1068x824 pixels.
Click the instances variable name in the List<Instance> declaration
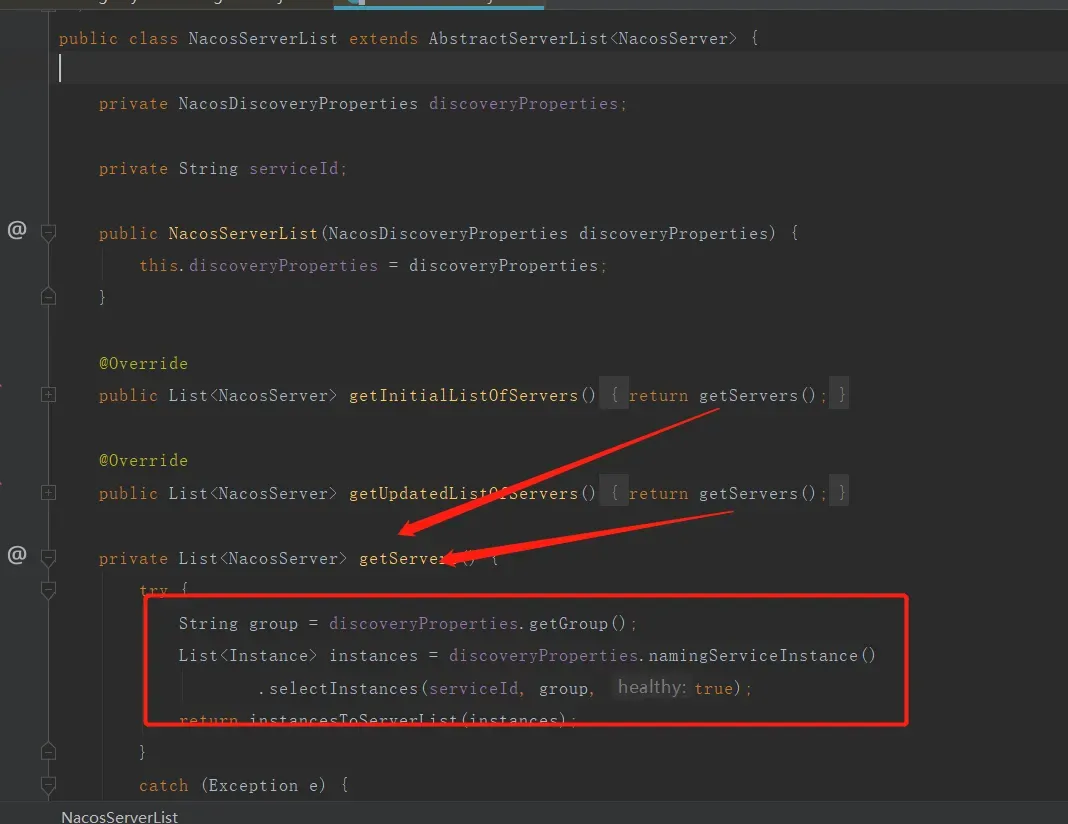coord(373,655)
